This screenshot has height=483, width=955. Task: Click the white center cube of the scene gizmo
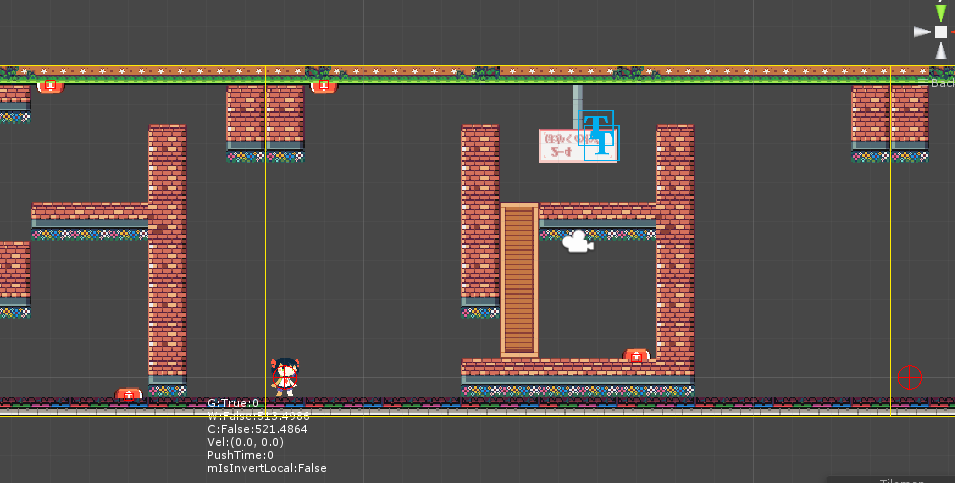tap(941, 32)
